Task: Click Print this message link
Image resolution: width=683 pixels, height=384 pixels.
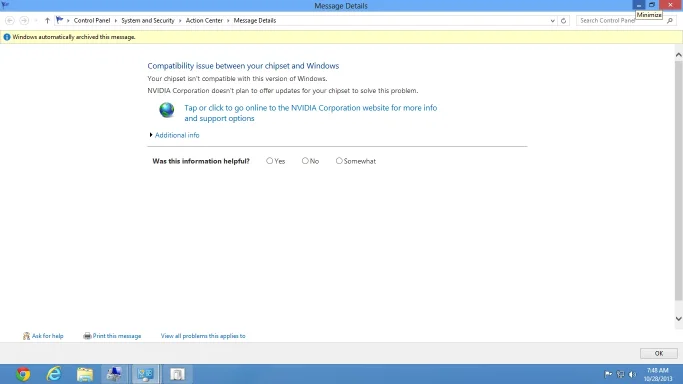Action: (x=117, y=336)
